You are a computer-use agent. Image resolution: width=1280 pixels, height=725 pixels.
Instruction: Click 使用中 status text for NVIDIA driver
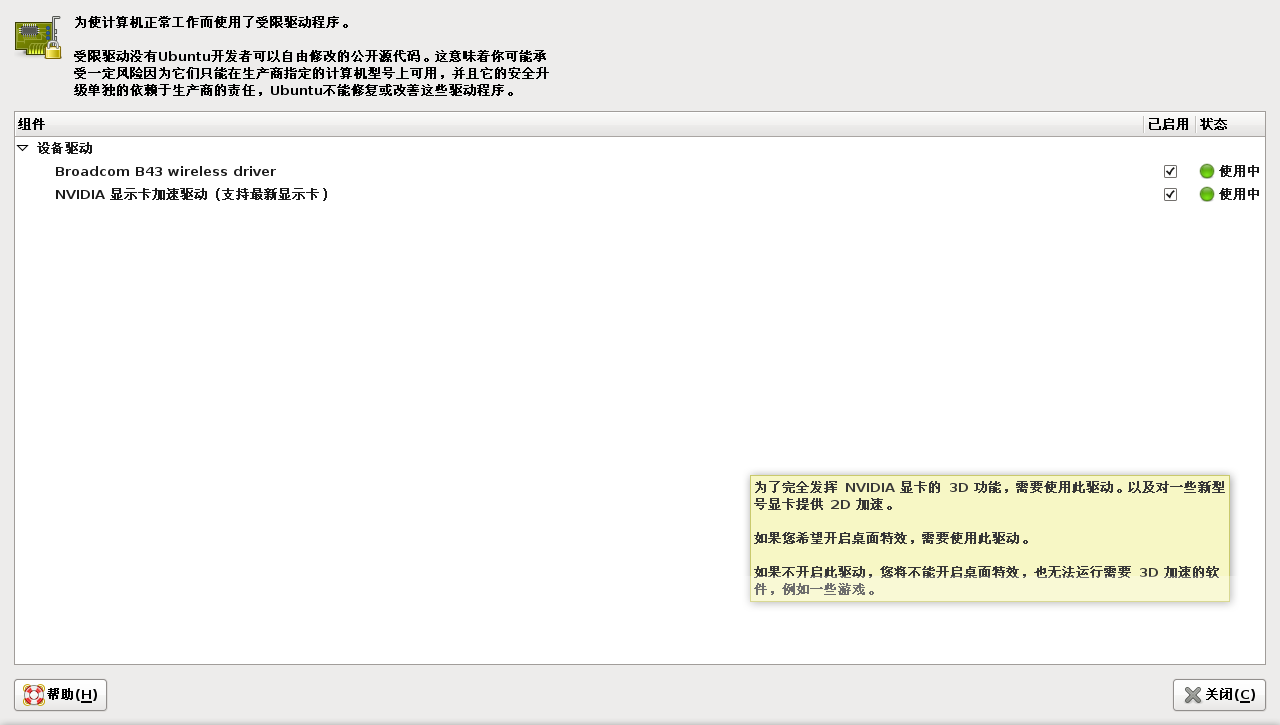click(1239, 194)
